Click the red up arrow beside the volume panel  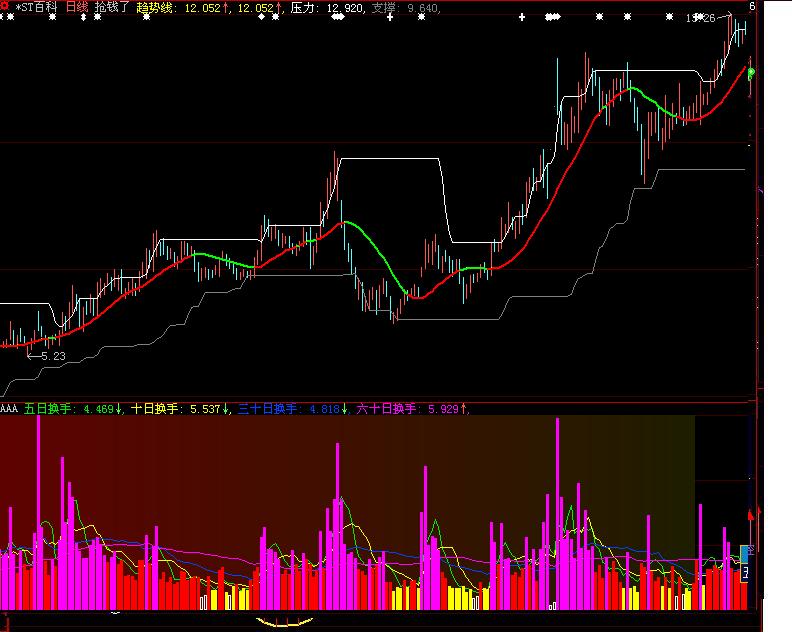click(751, 514)
